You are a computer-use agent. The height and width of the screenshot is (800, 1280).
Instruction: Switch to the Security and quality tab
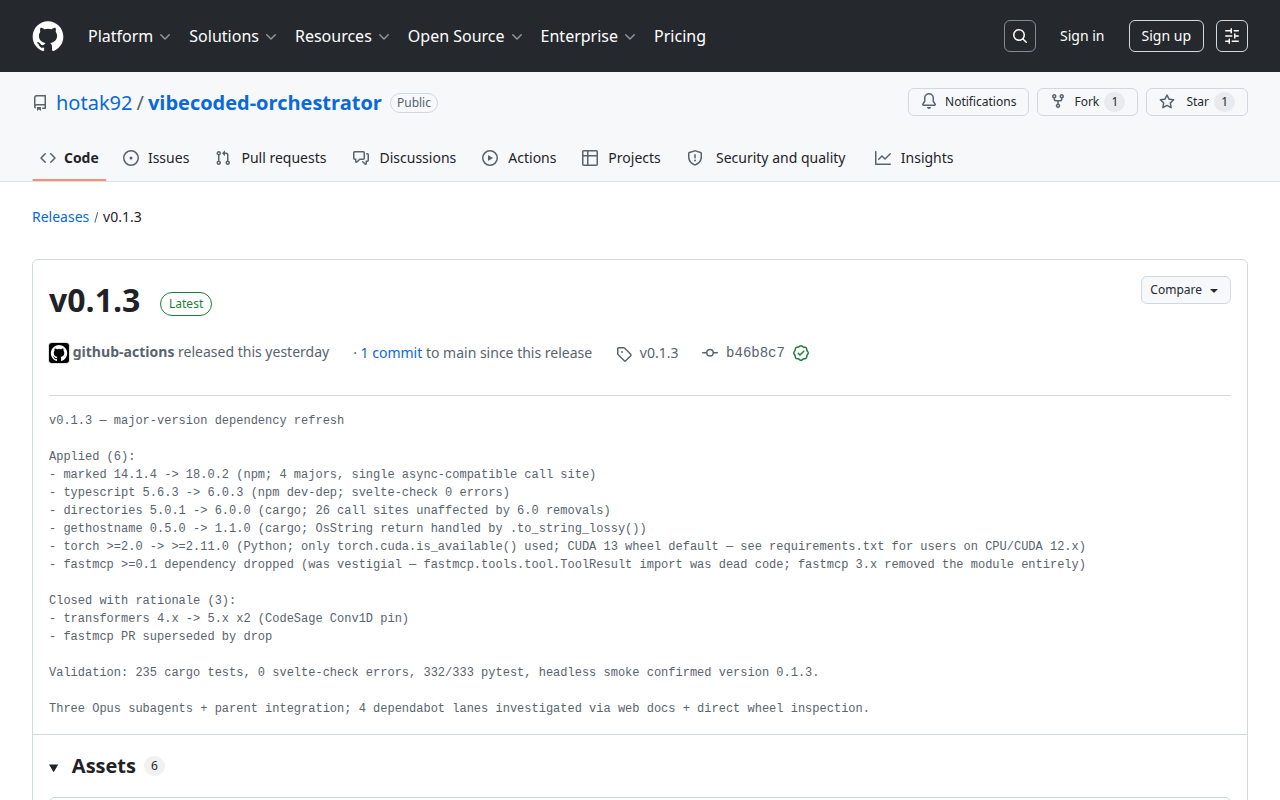[x=766, y=158]
